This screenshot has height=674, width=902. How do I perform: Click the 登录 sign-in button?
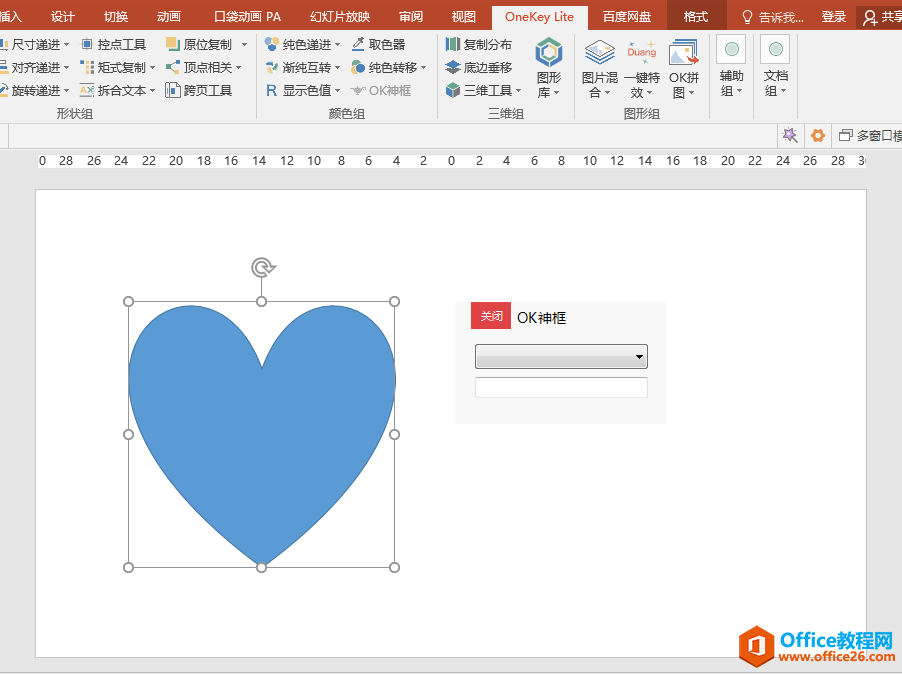pos(833,17)
